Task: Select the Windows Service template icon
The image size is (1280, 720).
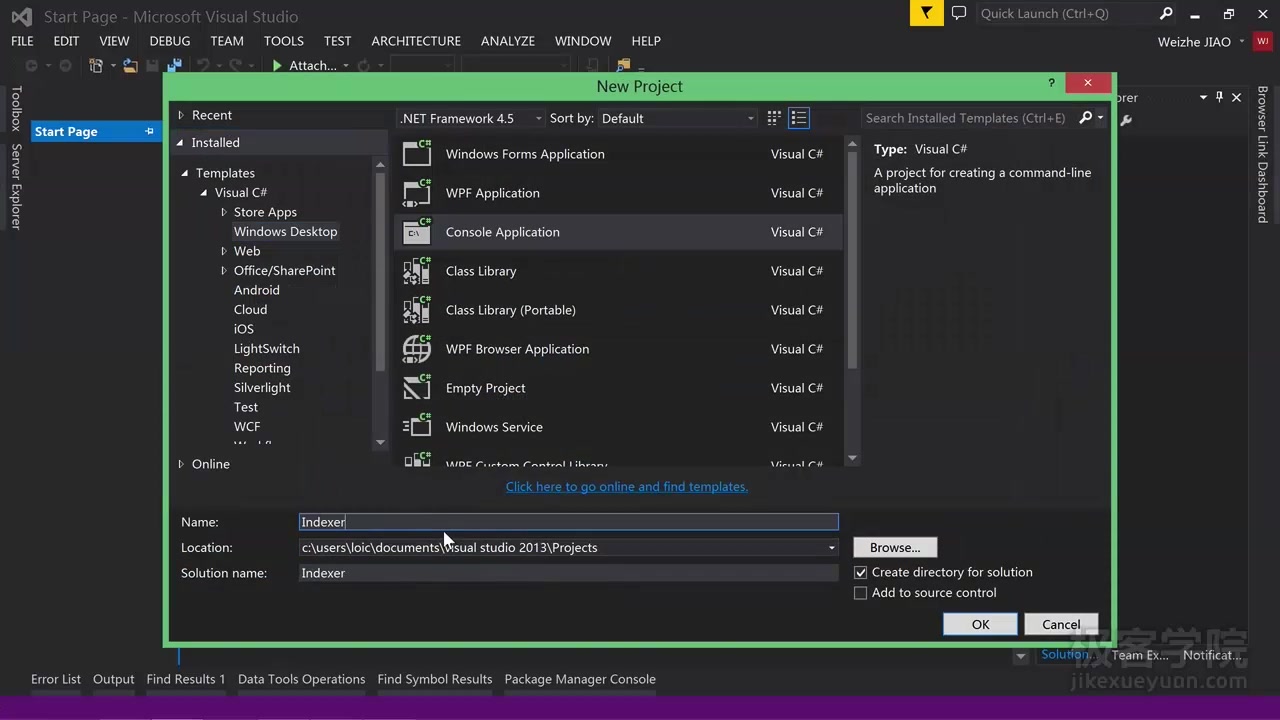Action: pos(417,426)
